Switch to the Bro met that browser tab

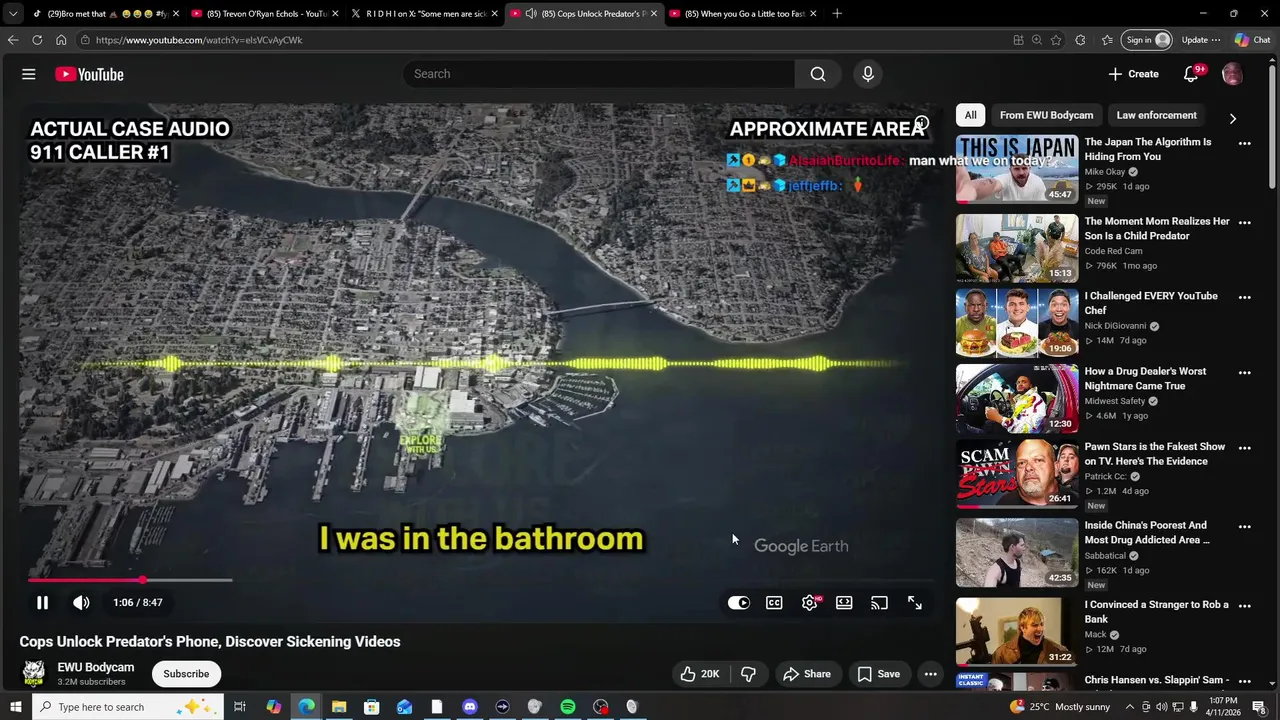pyautogui.click(x=106, y=14)
